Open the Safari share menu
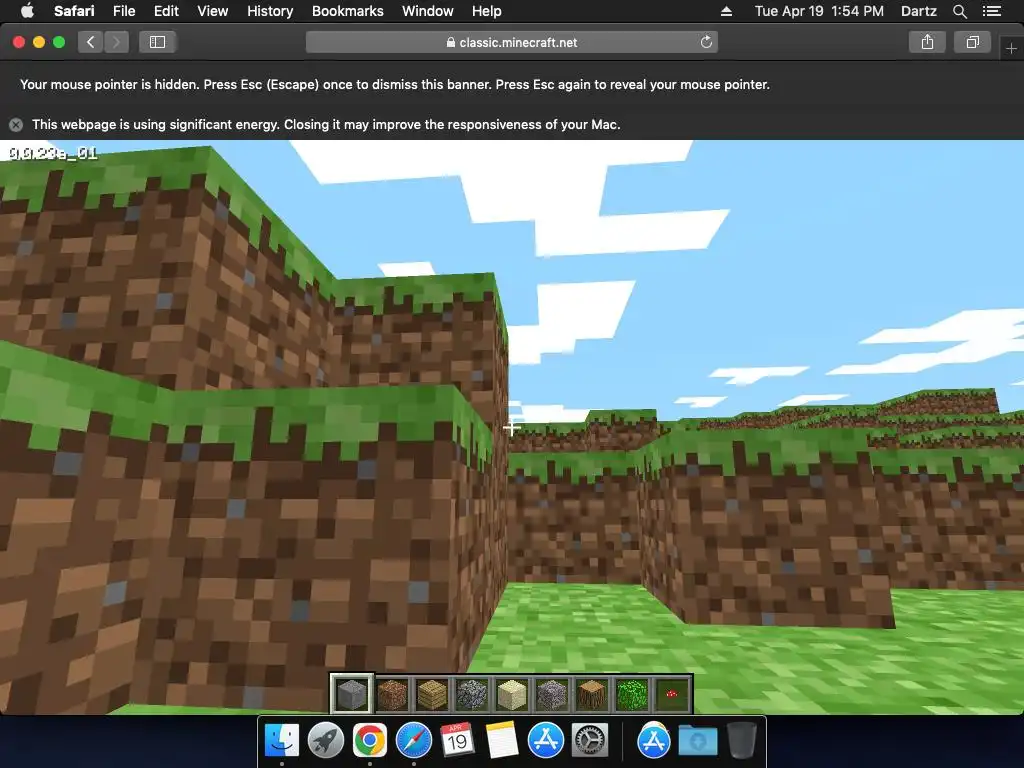This screenshot has width=1024, height=768. pyautogui.click(x=927, y=42)
